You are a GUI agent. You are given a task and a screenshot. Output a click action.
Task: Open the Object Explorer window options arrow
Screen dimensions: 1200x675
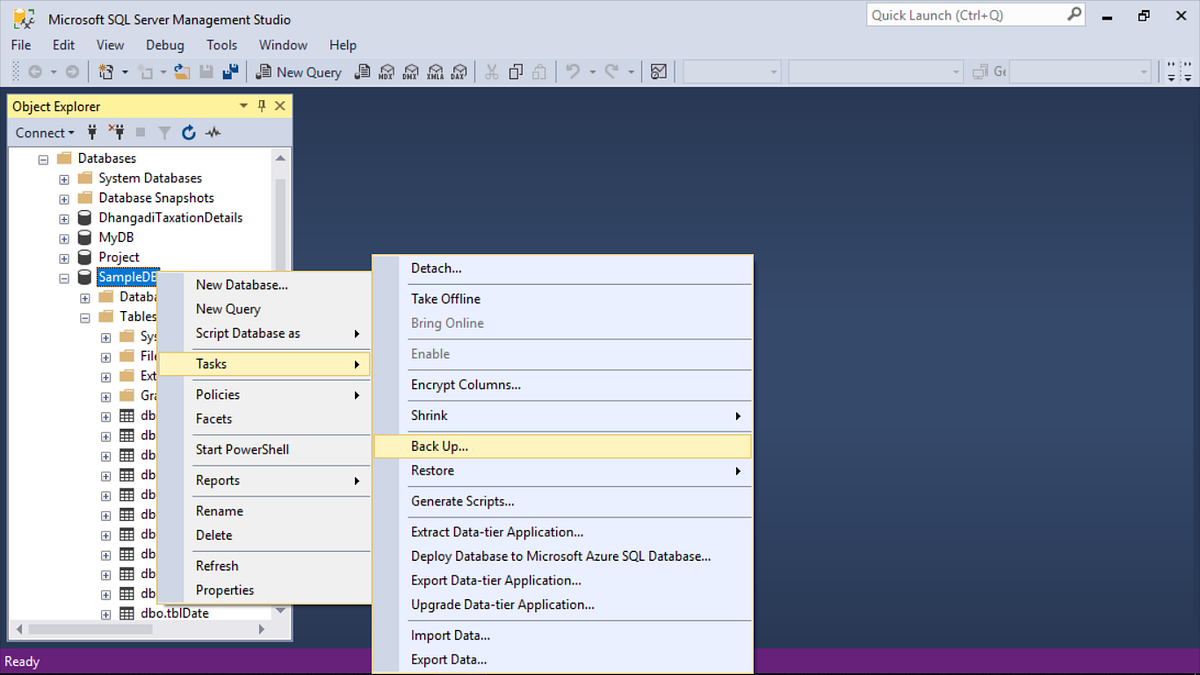(x=242, y=105)
